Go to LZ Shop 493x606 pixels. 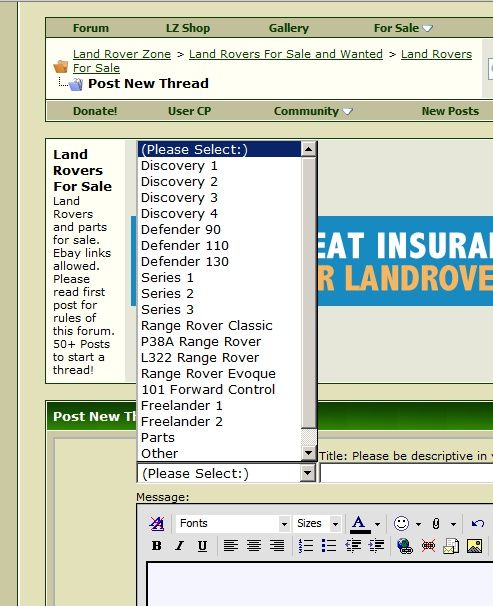point(188,28)
